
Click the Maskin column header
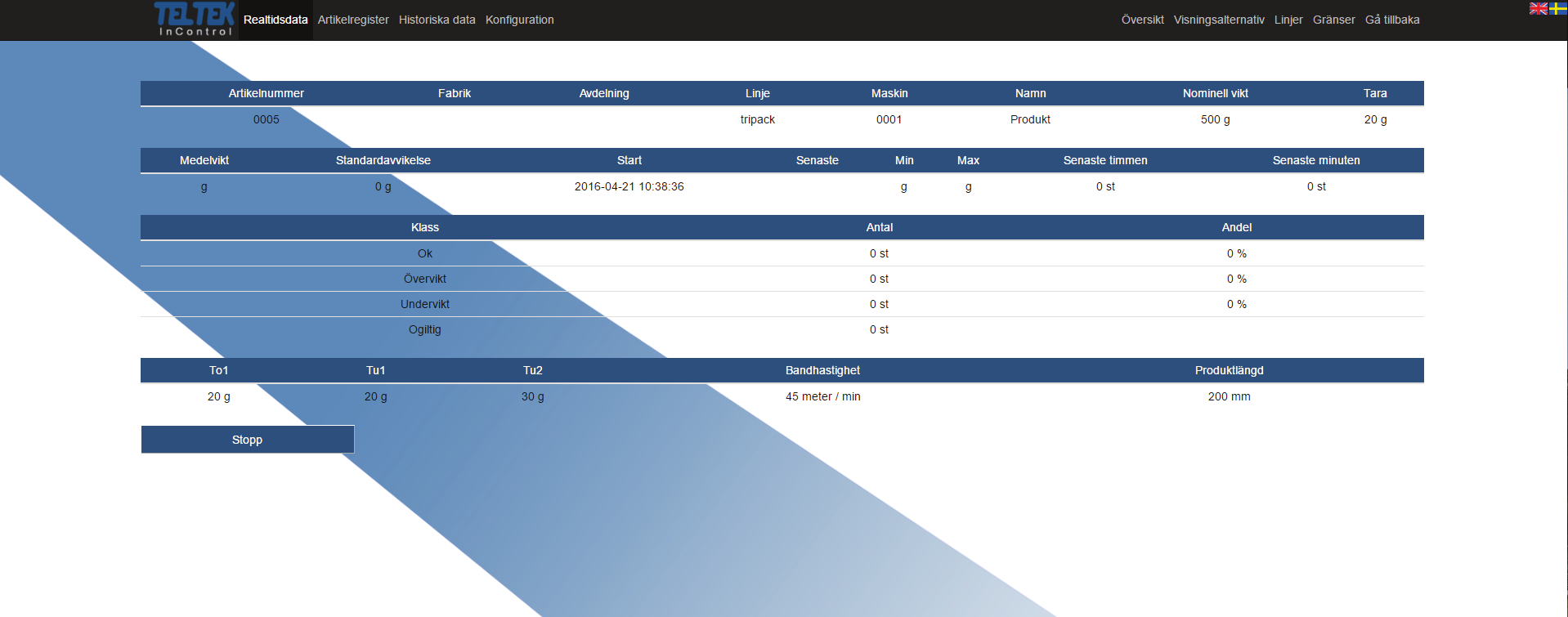[x=889, y=93]
